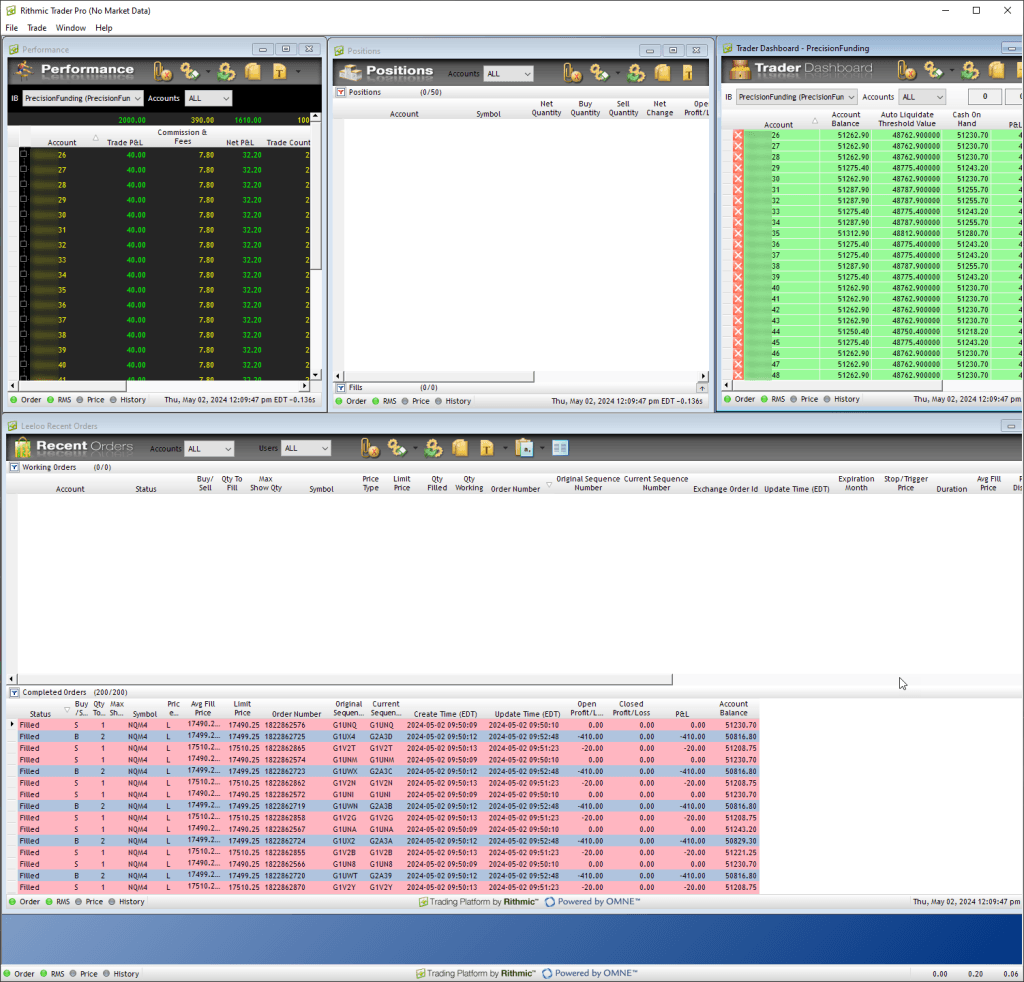Click the chain link icon in Positions toolbar
The height and width of the screenshot is (982, 1024).
click(x=599, y=73)
